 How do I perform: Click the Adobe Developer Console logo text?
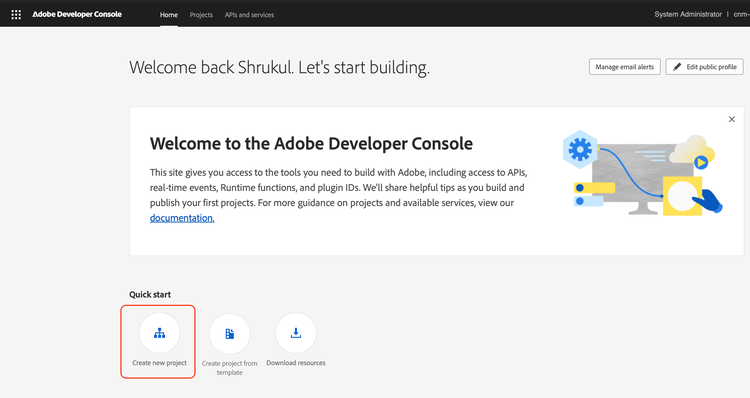tap(77, 14)
